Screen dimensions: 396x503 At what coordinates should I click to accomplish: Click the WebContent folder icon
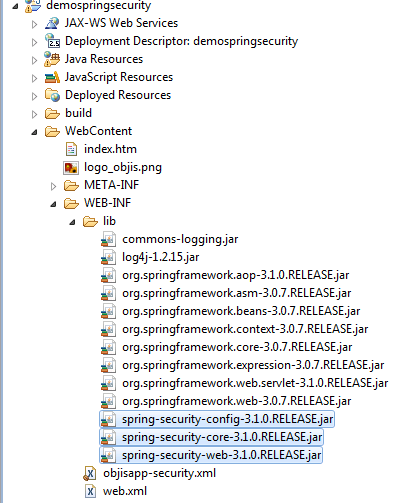pos(52,132)
